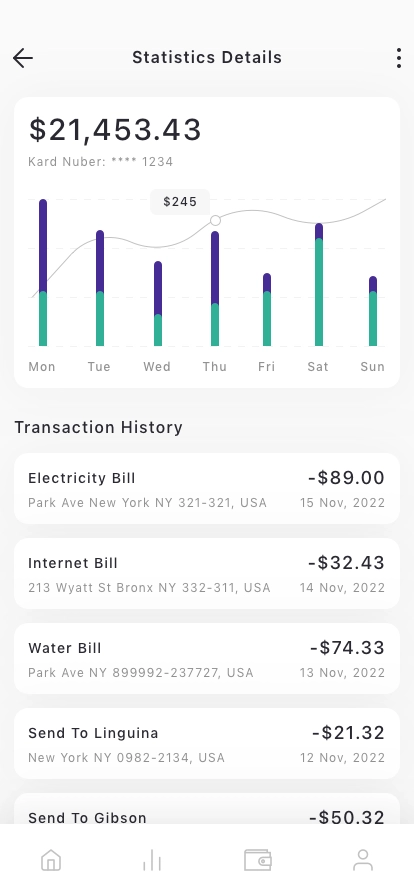
Task: Open the wallet icon in bottom bar
Action: click(x=258, y=860)
